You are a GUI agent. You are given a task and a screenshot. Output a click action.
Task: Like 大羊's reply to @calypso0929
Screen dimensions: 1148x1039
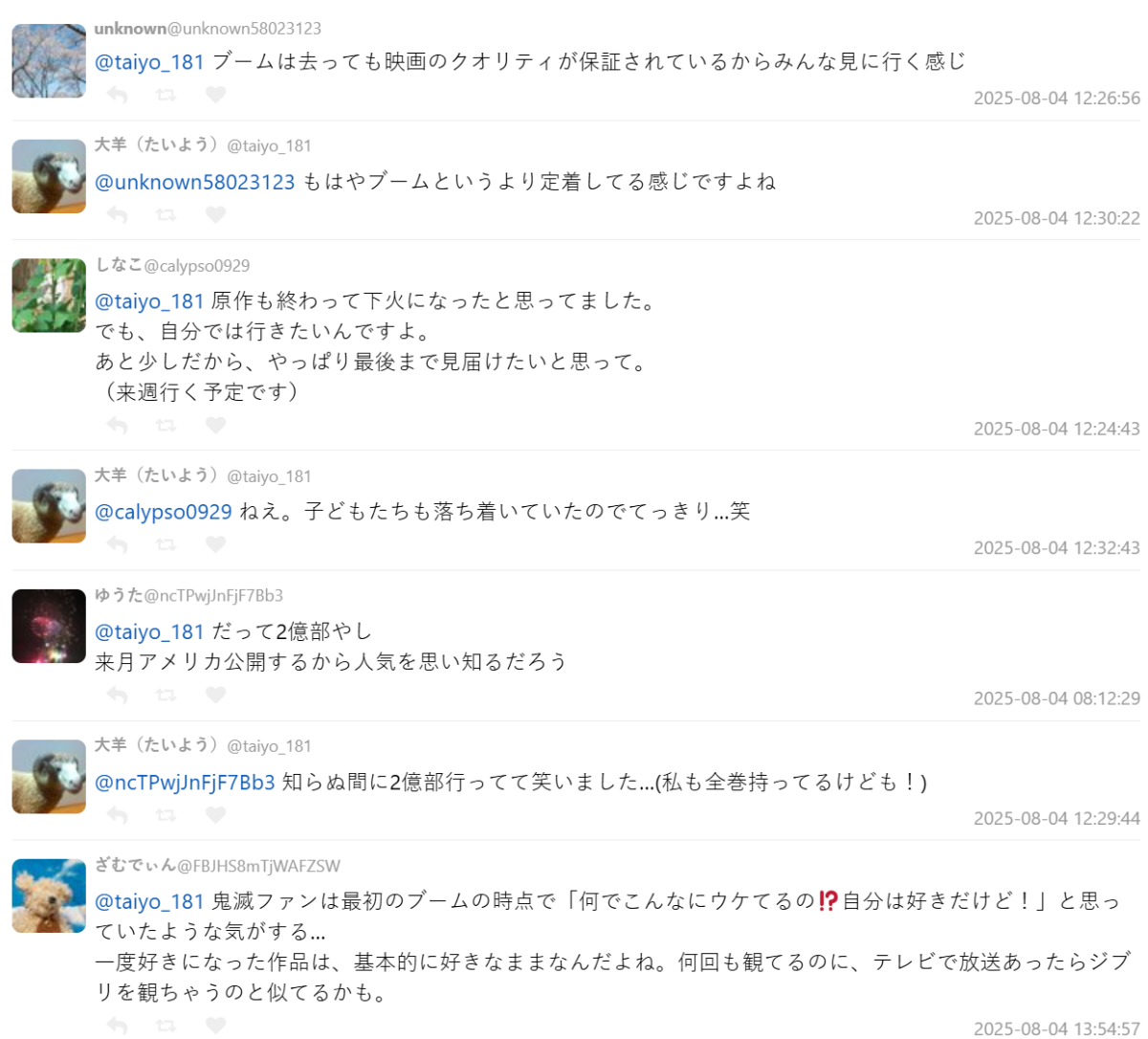215,544
